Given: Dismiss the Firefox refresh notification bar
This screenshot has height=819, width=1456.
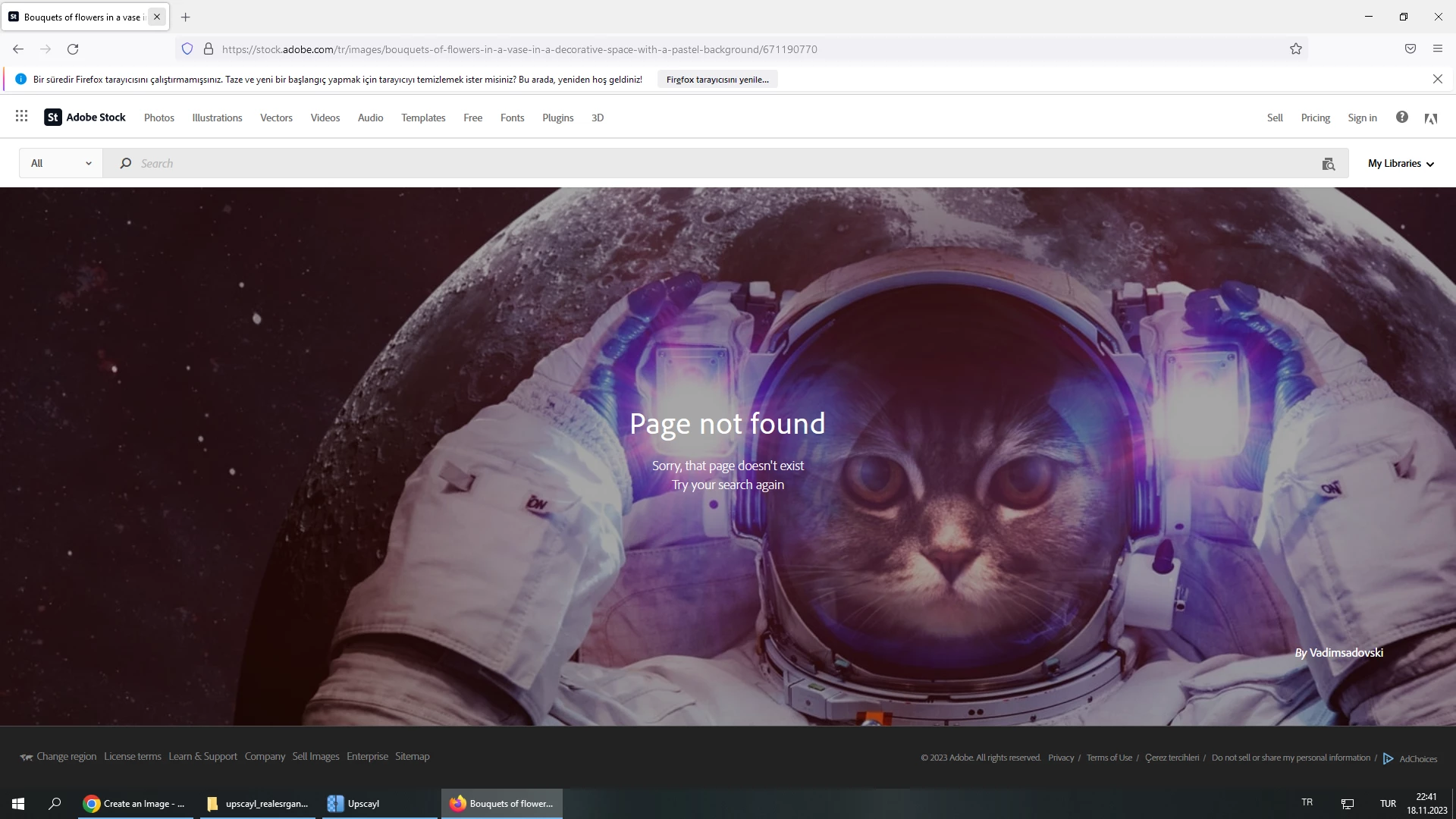Looking at the screenshot, I should pos(1437,79).
